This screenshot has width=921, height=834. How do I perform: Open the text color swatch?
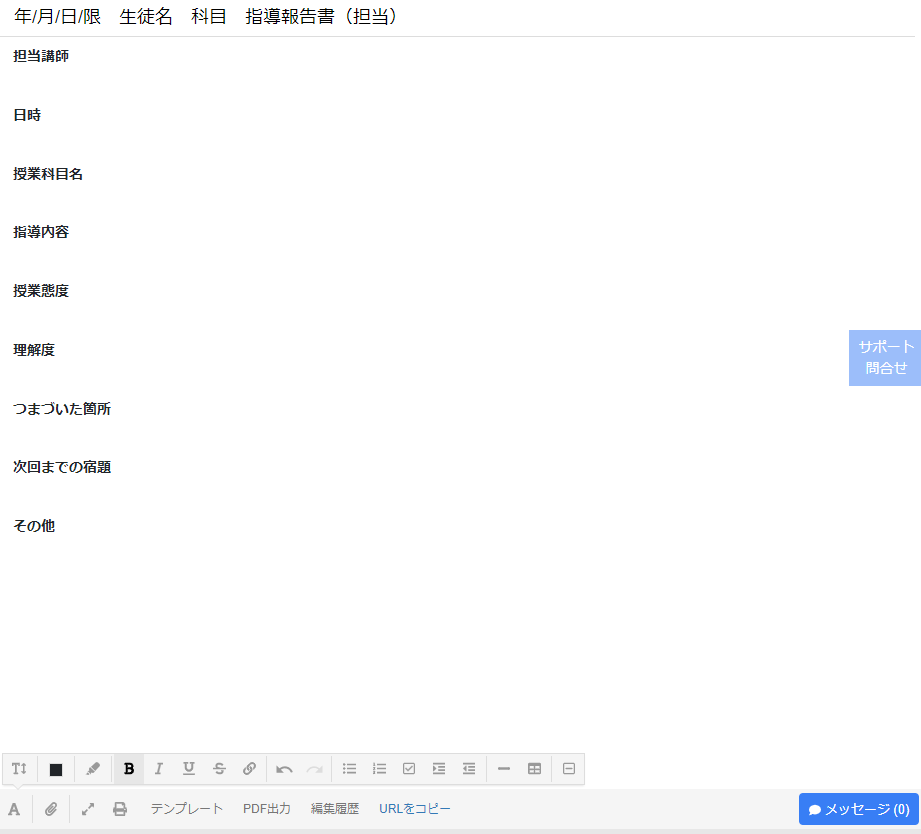[55, 769]
